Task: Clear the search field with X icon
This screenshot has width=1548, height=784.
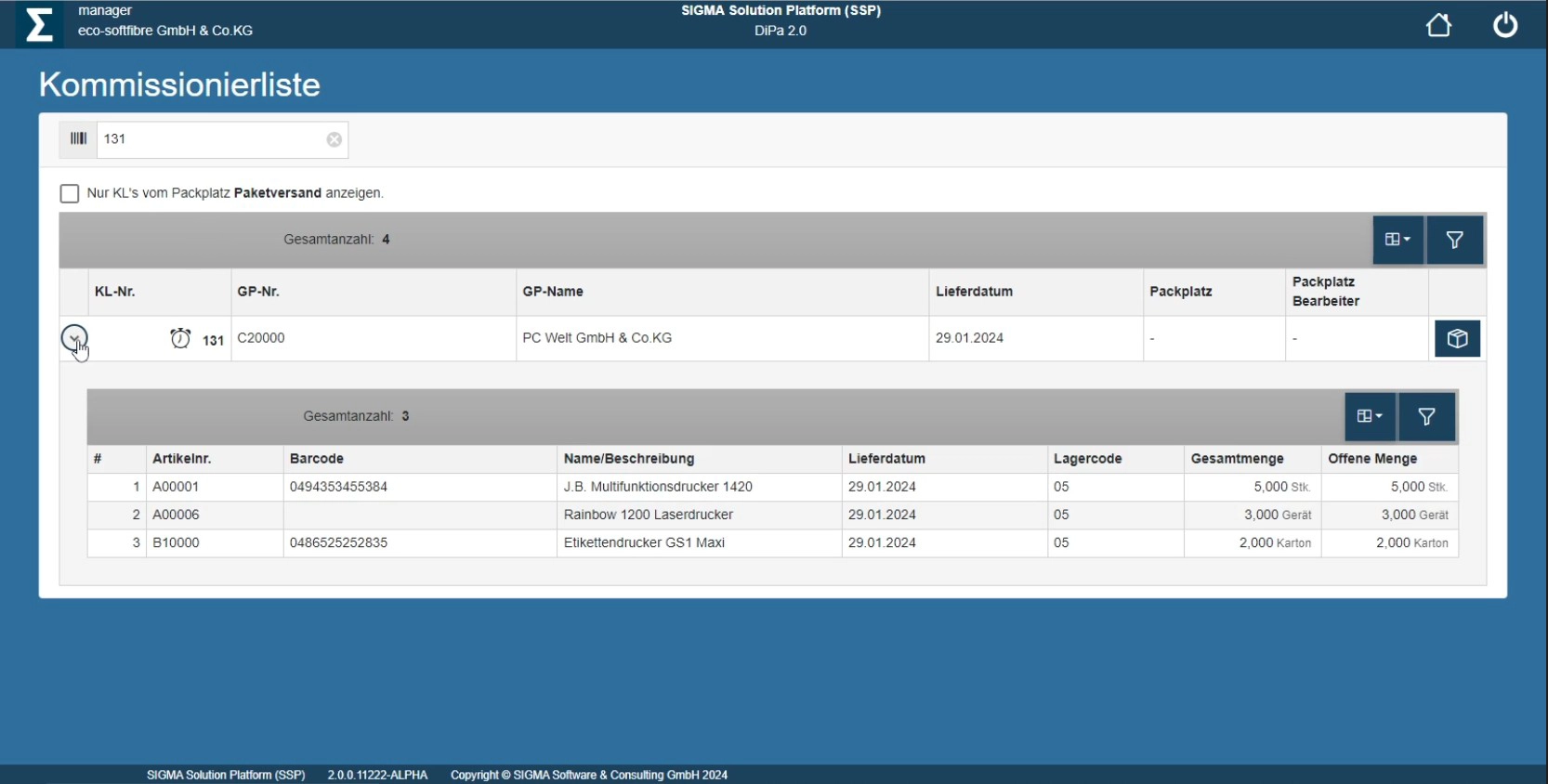Action: [x=334, y=139]
